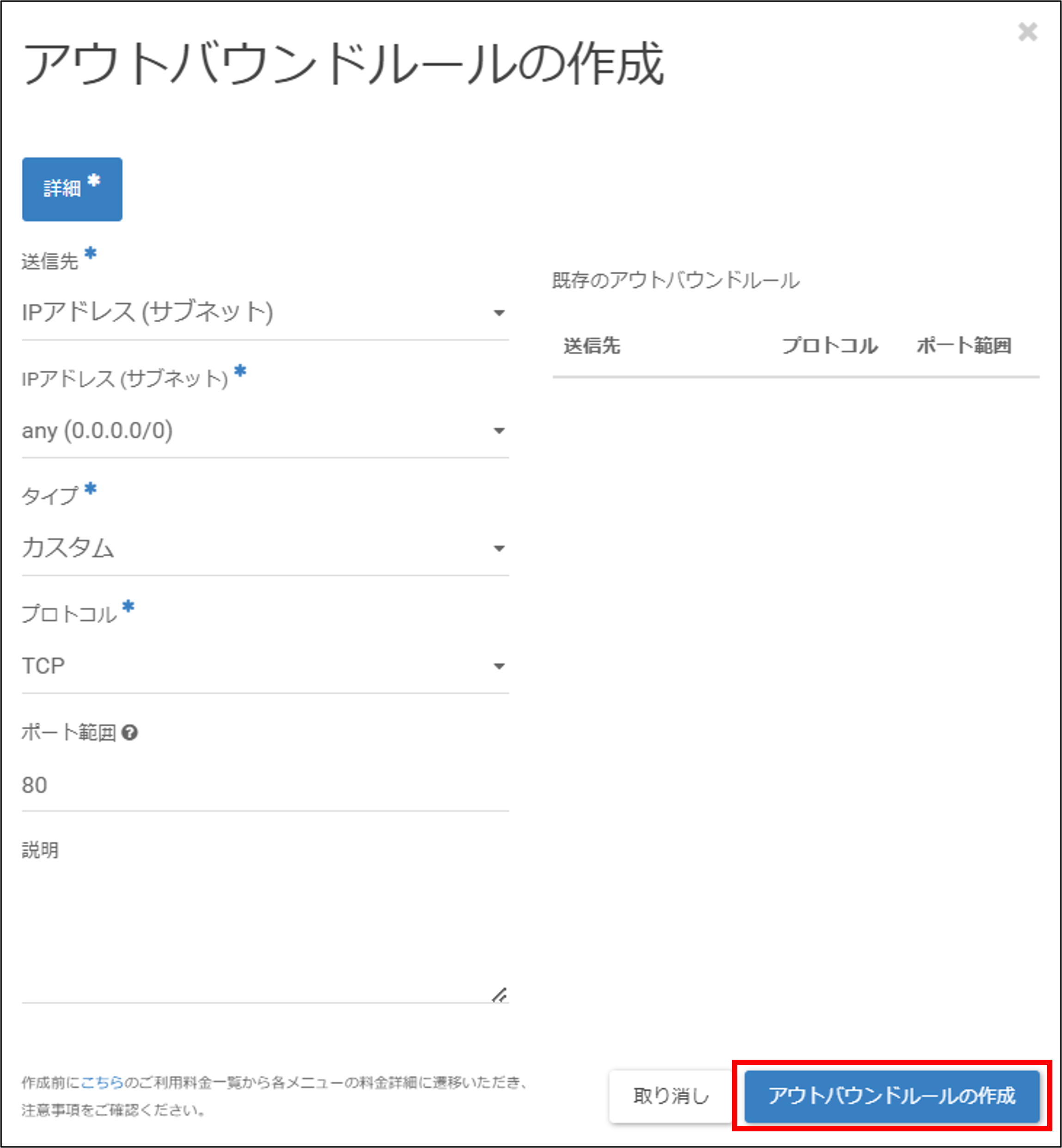Click the アウトバウンドルールの作成 dialog title
The width and height of the screenshot is (1062, 1148).
[343, 64]
